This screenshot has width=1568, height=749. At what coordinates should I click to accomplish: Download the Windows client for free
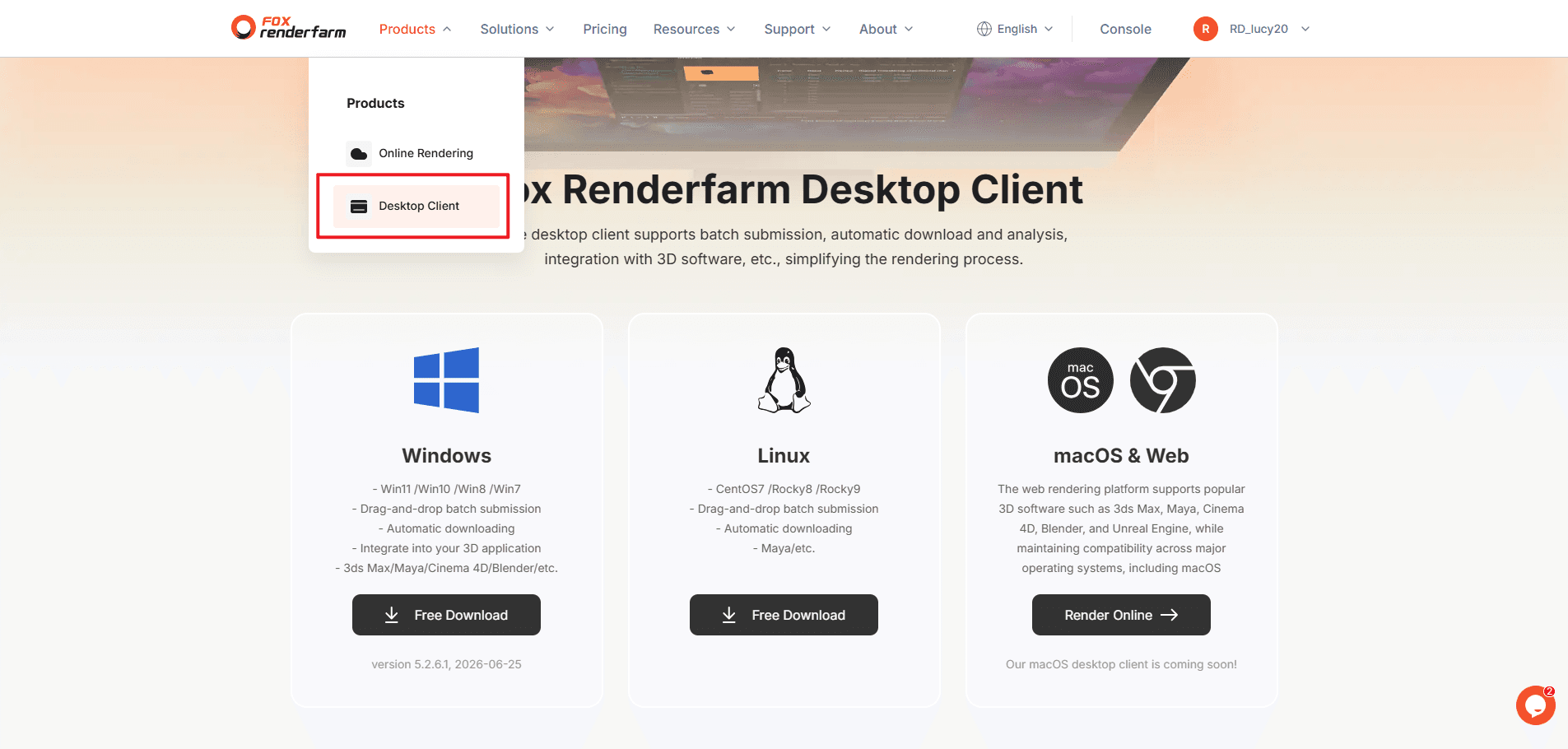click(x=446, y=615)
